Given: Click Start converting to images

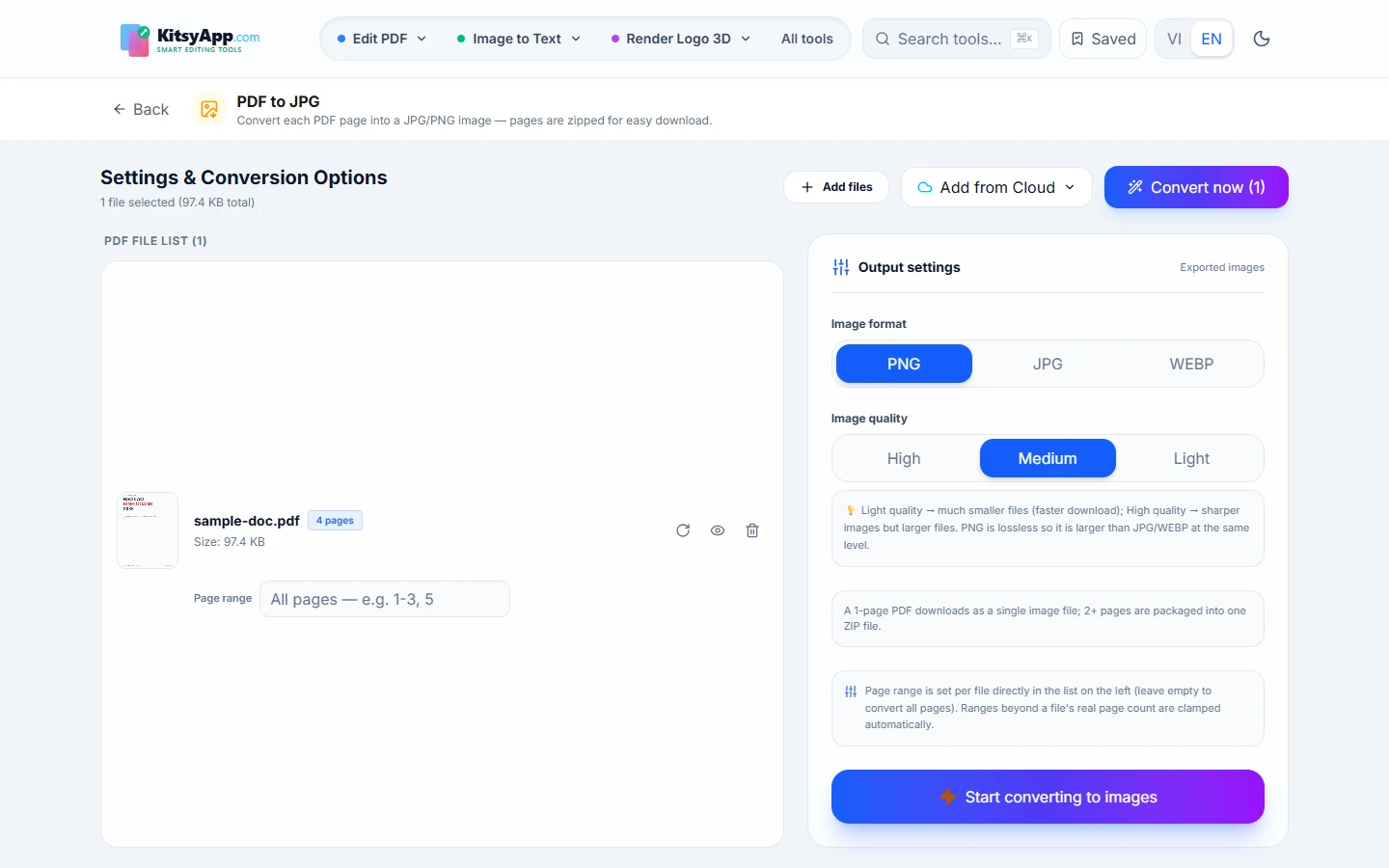Looking at the screenshot, I should click(1048, 797).
